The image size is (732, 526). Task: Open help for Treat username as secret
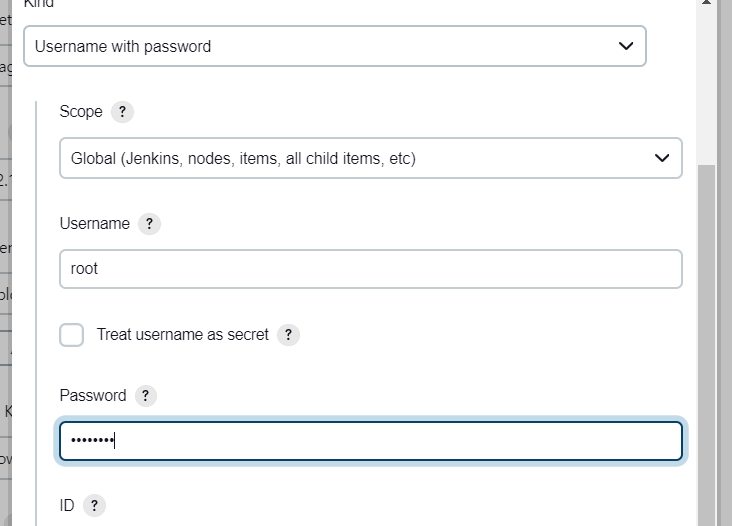(x=289, y=335)
